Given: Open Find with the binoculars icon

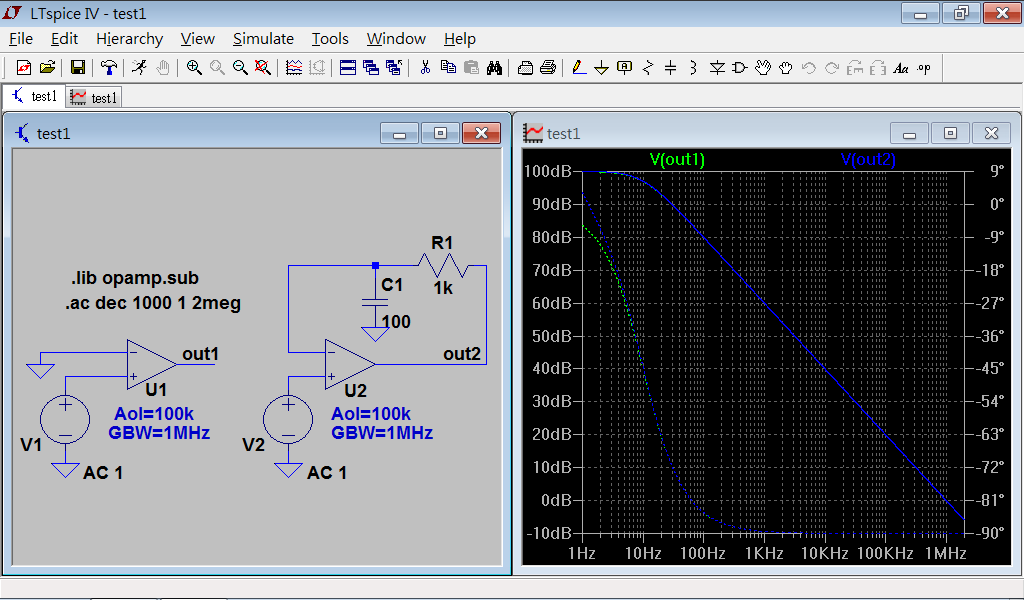Looking at the screenshot, I should [x=494, y=67].
